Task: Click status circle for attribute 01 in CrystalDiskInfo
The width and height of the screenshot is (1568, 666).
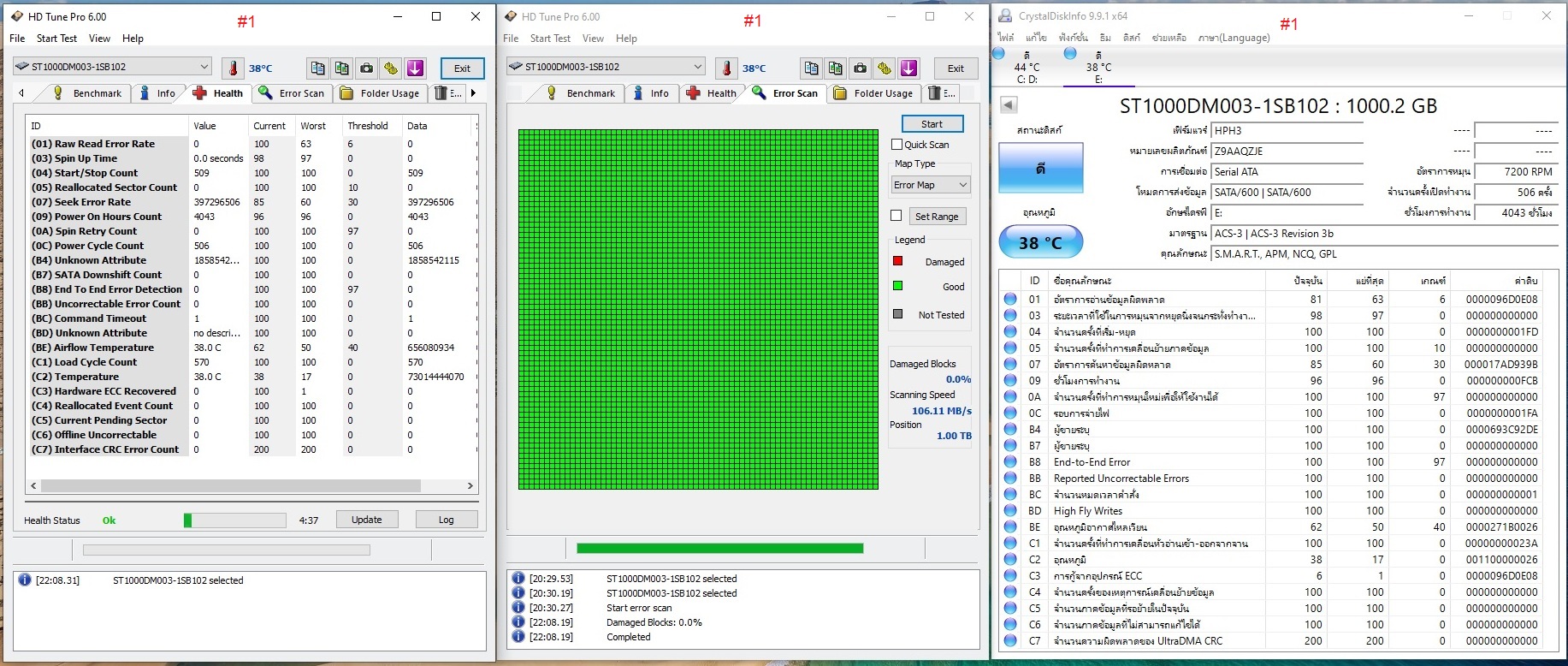Action: (x=1010, y=299)
